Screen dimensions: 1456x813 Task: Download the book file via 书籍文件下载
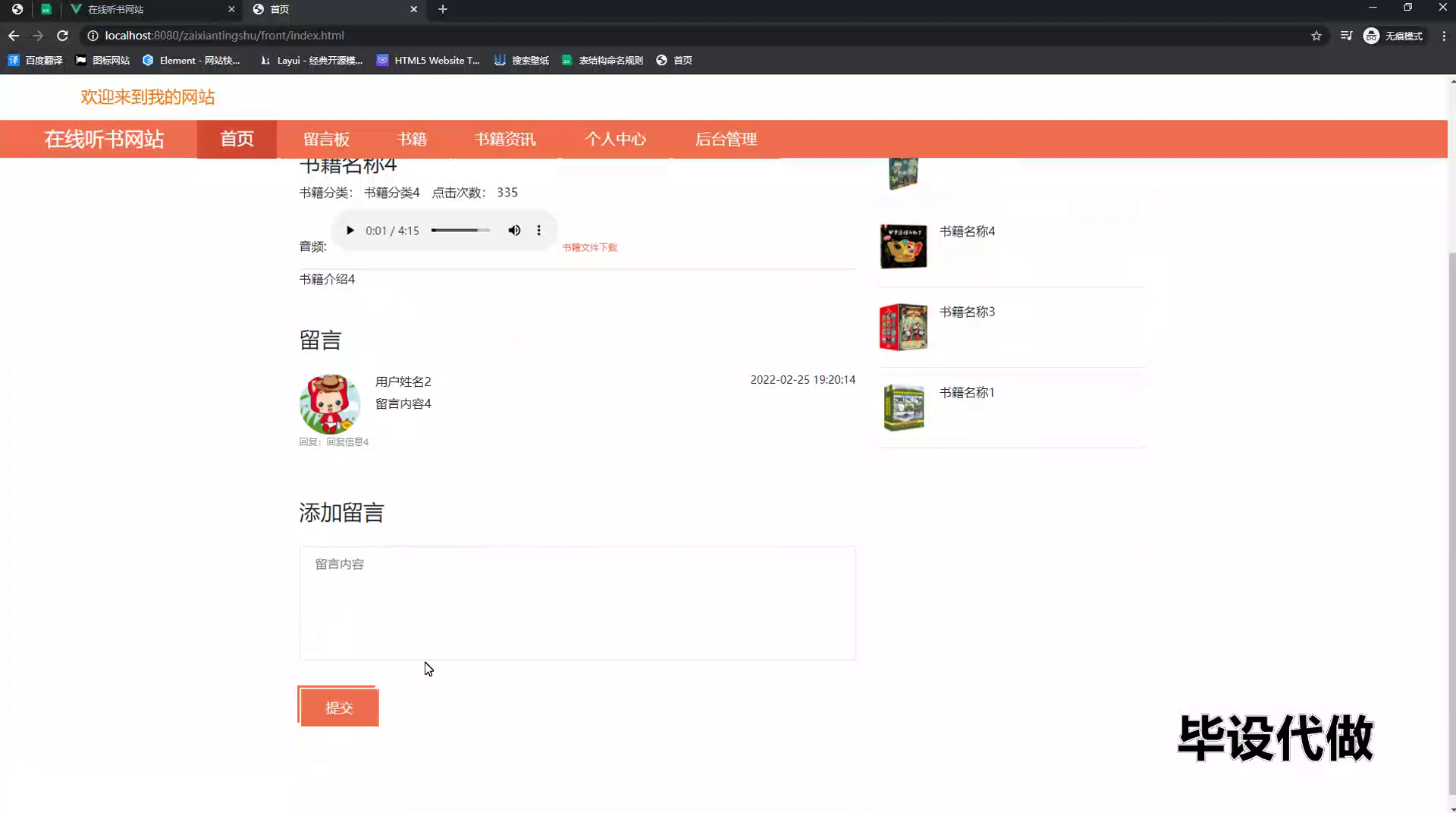590,247
